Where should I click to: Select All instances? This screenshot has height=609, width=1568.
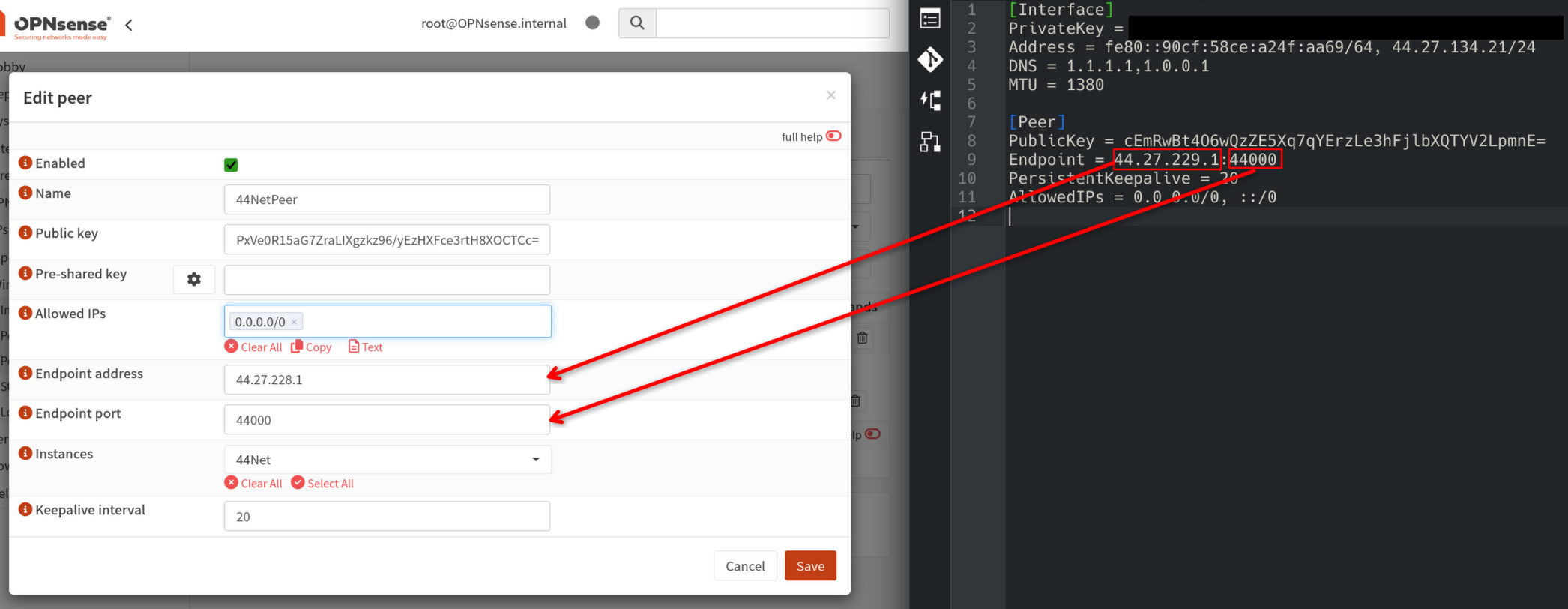[322, 483]
